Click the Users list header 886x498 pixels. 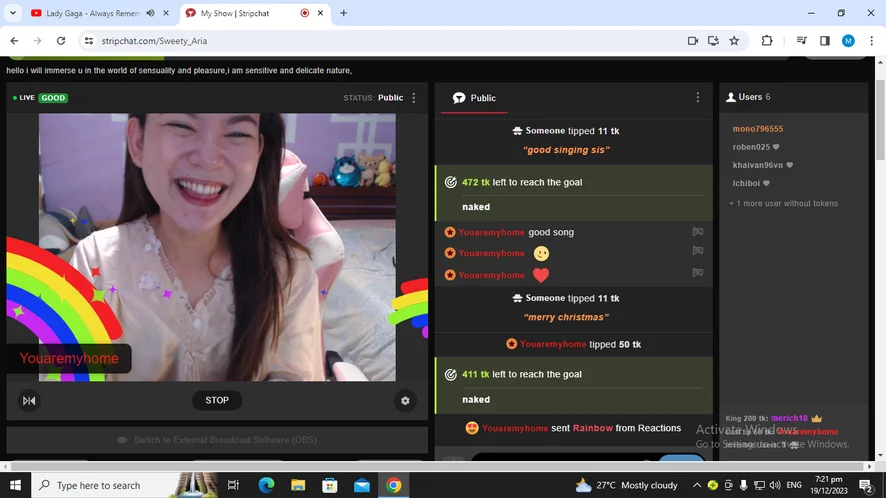749,97
